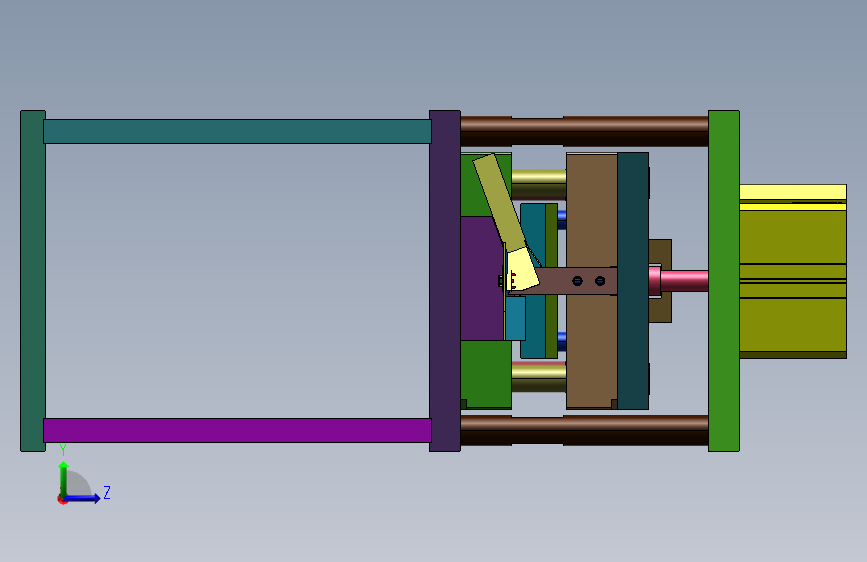
Task: Select the pale yellow slider block
Action: tap(523, 269)
